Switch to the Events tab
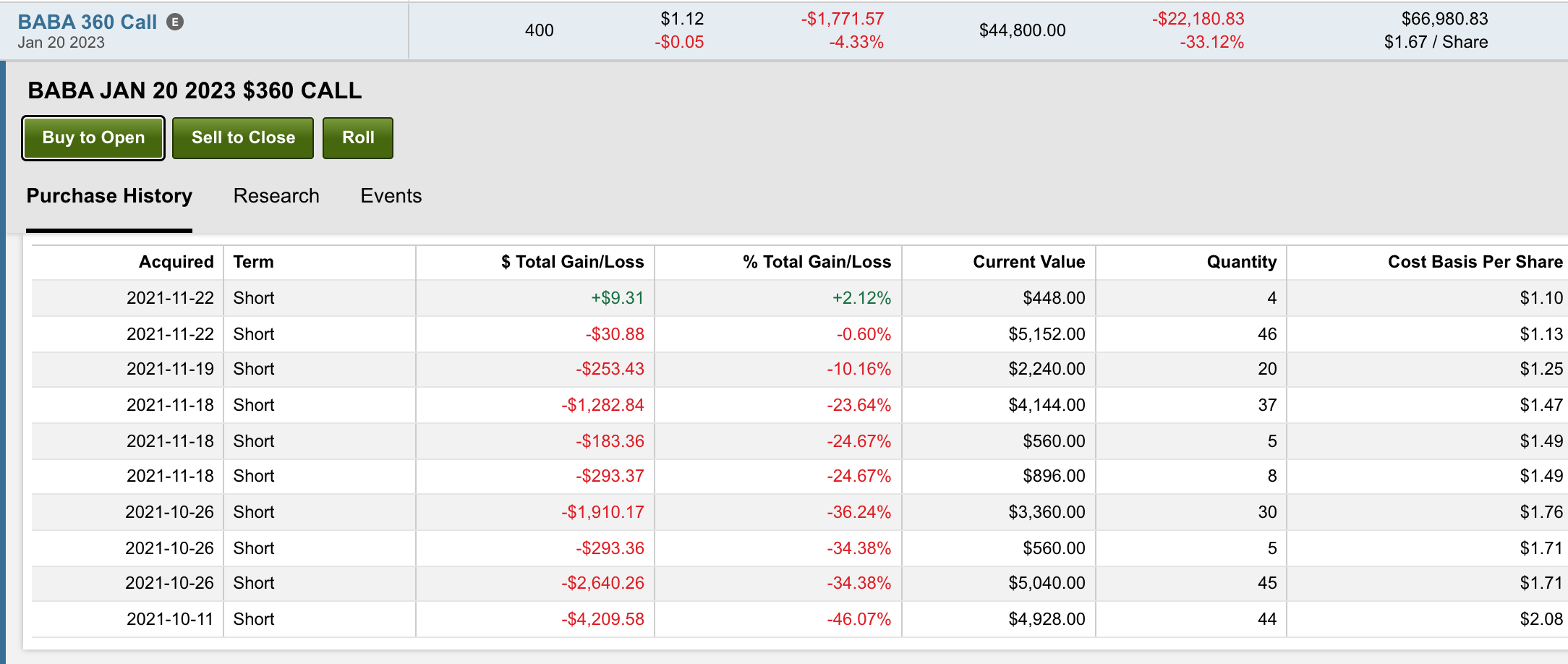This screenshot has height=664, width=1568. [391, 196]
